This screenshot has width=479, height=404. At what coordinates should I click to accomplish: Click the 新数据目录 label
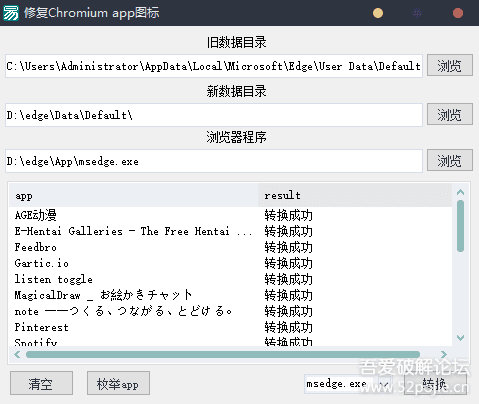pyautogui.click(x=236, y=91)
